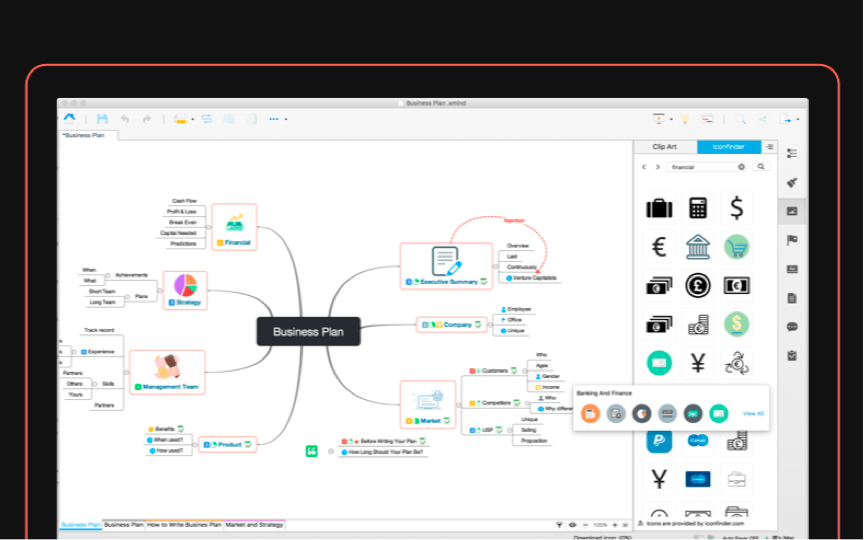Click the financial search input field
The image size is (864, 540).
point(702,167)
